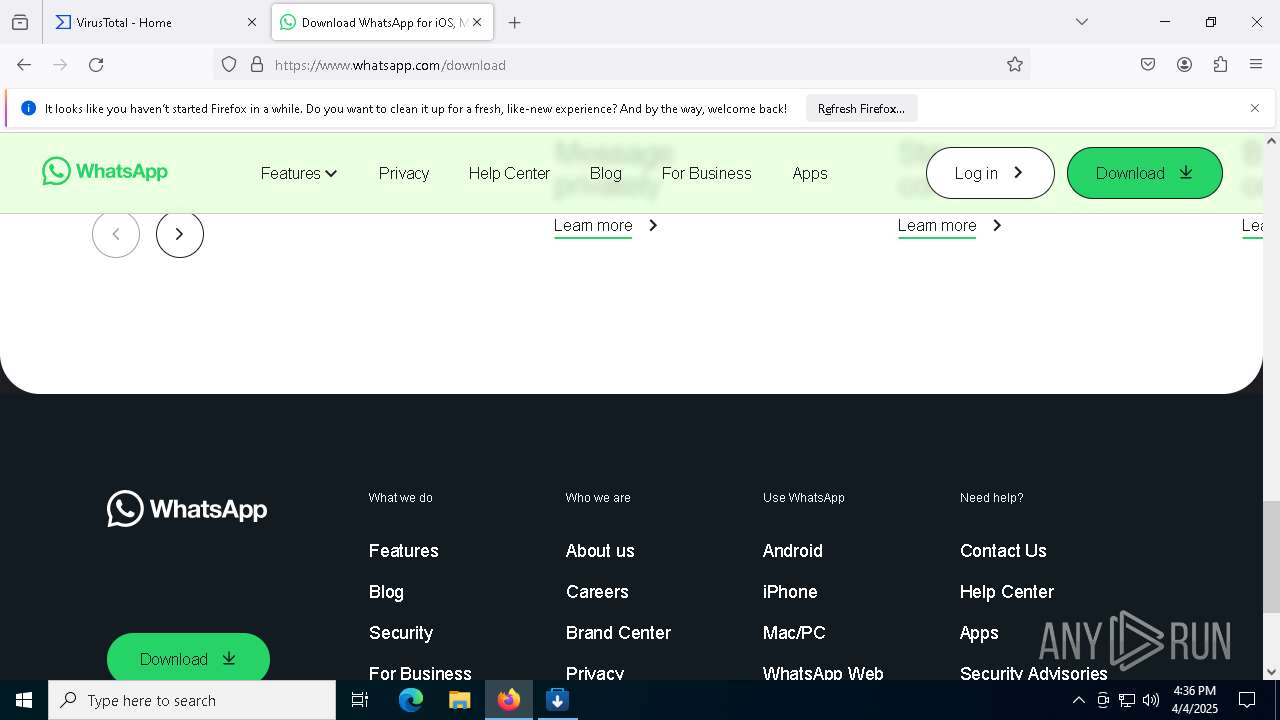This screenshot has width=1280, height=720.
Task: Open the Extensions puzzle icon
Action: tap(1220, 65)
